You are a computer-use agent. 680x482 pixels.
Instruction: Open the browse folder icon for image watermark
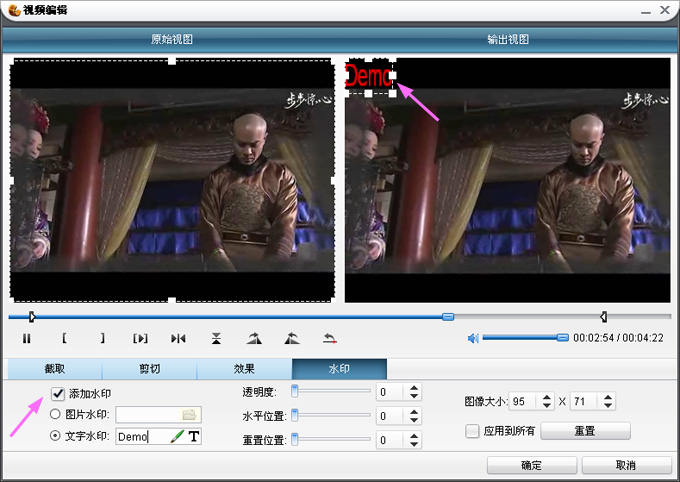click(x=190, y=415)
